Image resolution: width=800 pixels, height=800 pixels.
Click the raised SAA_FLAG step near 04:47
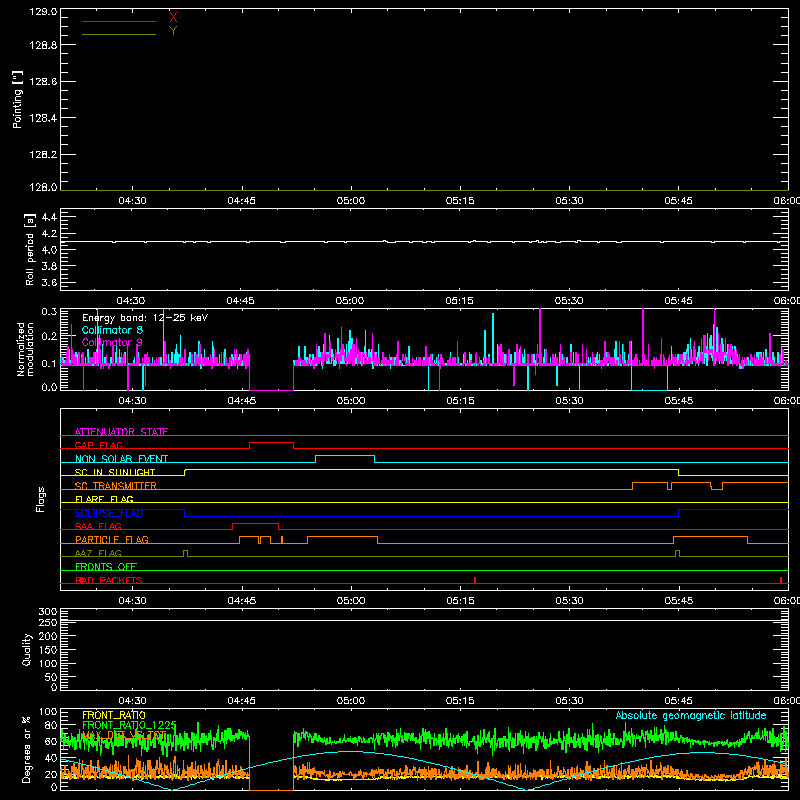256,524
